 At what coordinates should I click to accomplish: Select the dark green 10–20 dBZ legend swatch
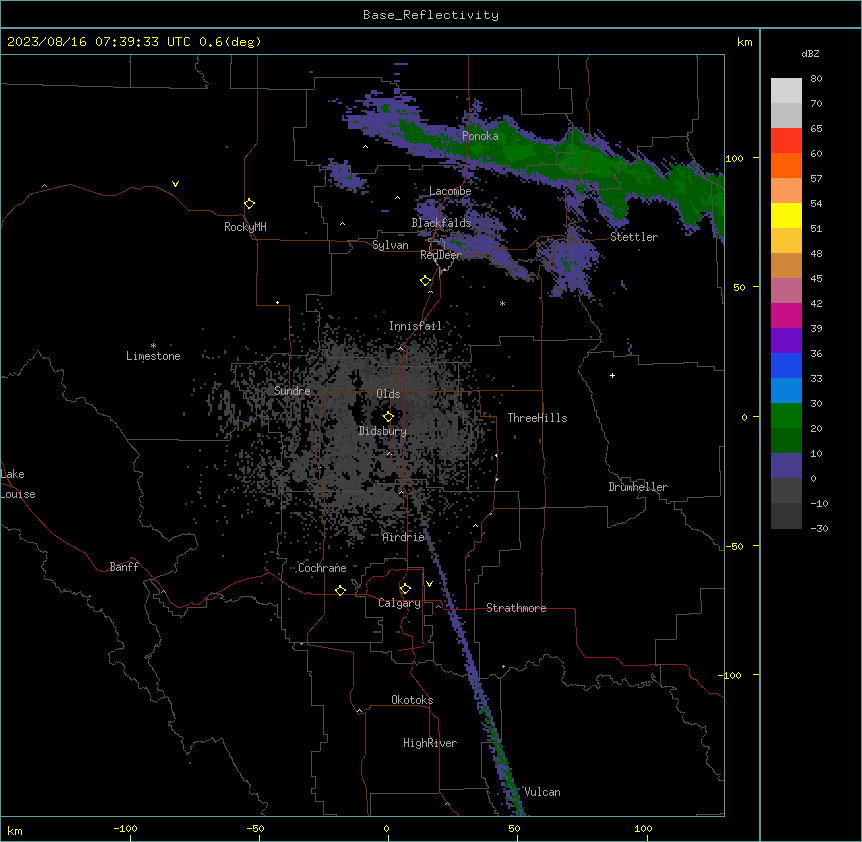(x=786, y=441)
